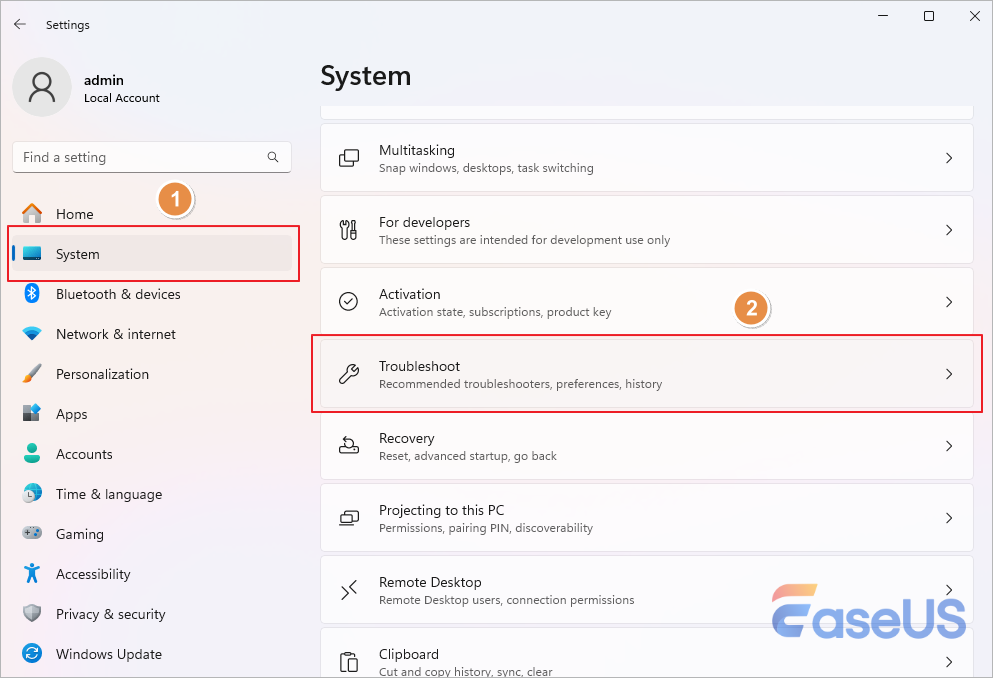Viewport: 993px width, 678px height.
Task: Click the Network & internet wifi icon
Action: point(32,334)
